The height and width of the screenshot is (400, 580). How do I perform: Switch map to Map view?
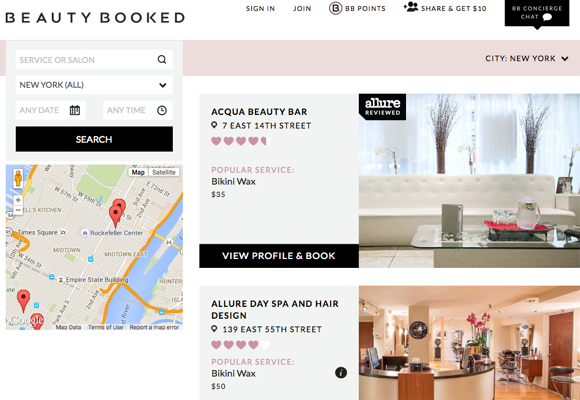pyautogui.click(x=138, y=172)
